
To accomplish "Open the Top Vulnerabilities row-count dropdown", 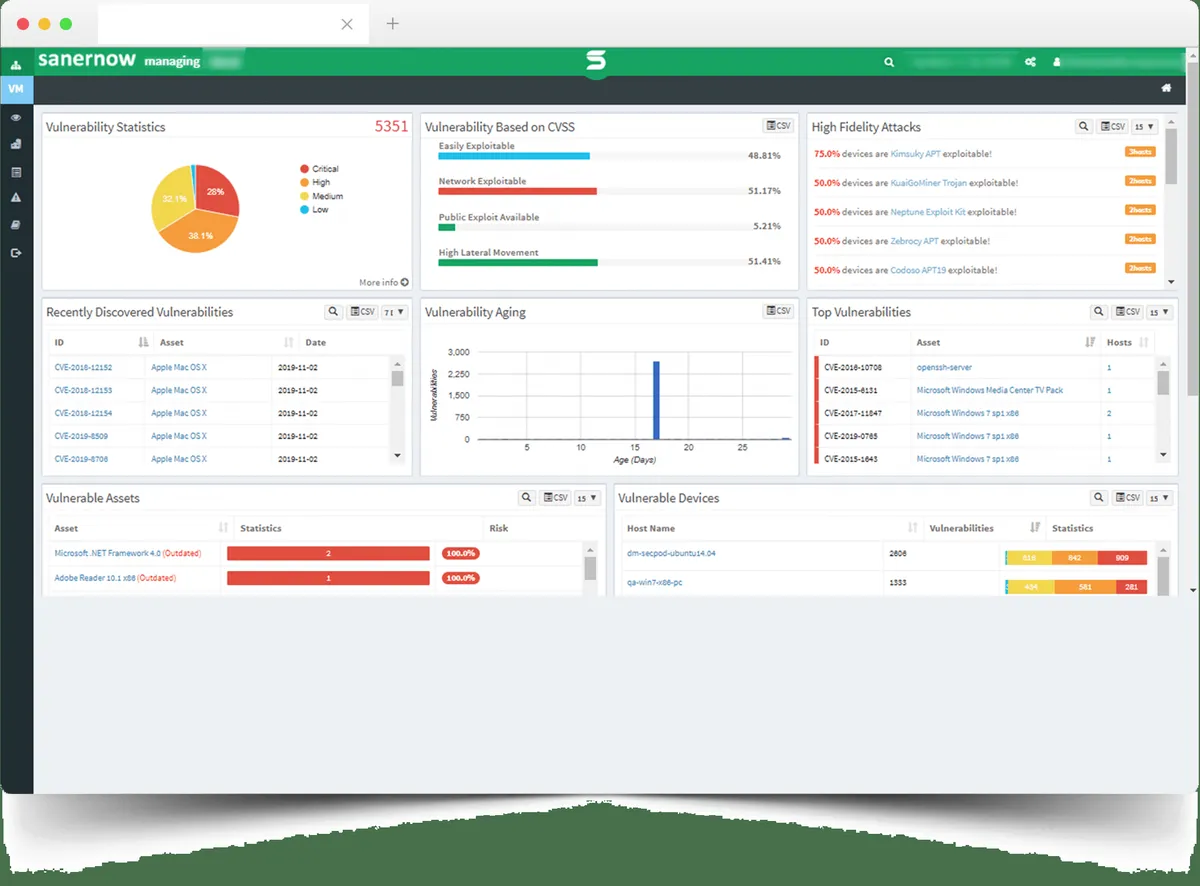I will pos(1160,312).
